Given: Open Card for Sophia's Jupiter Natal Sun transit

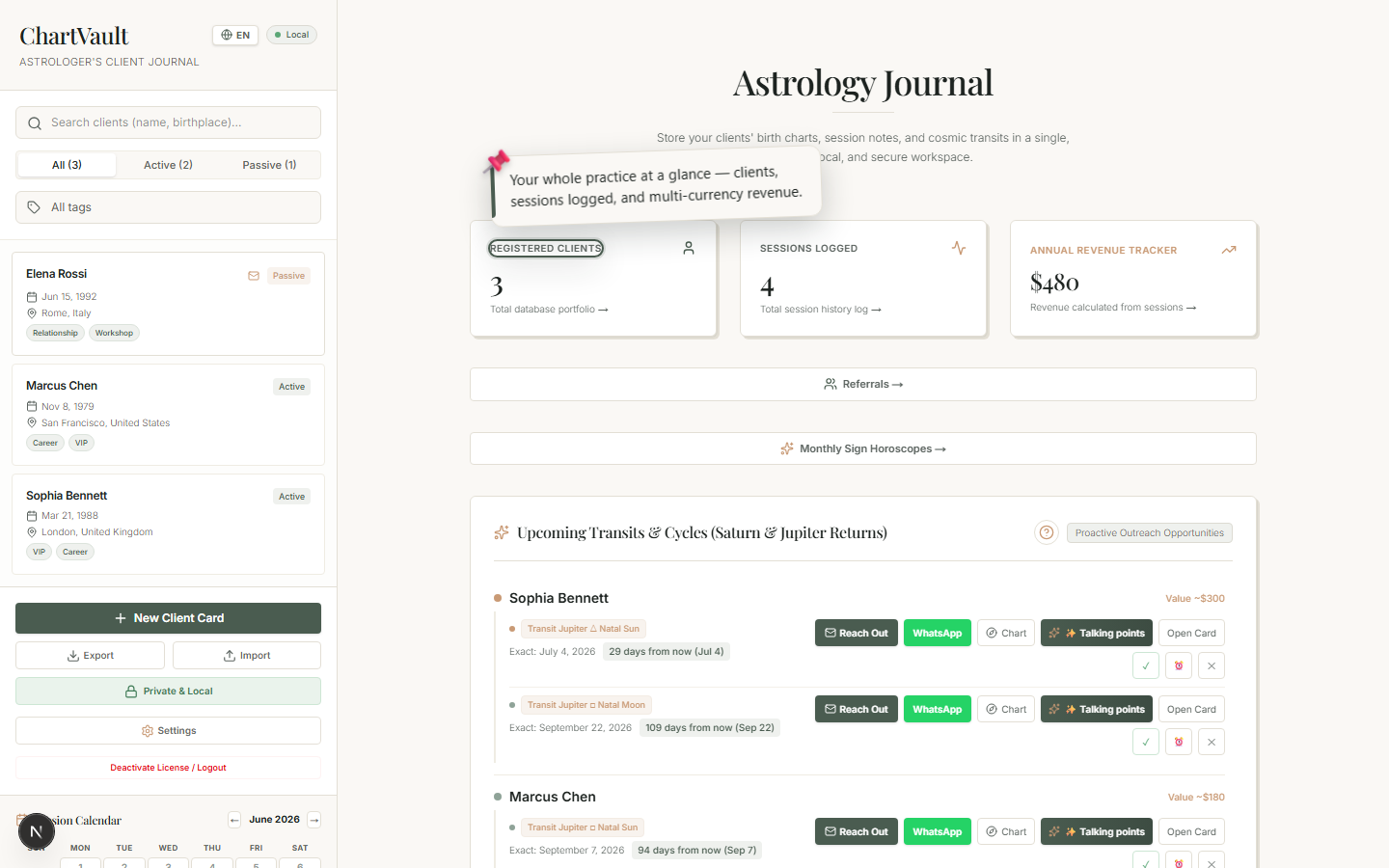Looking at the screenshot, I should pyautogui.click(x=1191, y=633).
